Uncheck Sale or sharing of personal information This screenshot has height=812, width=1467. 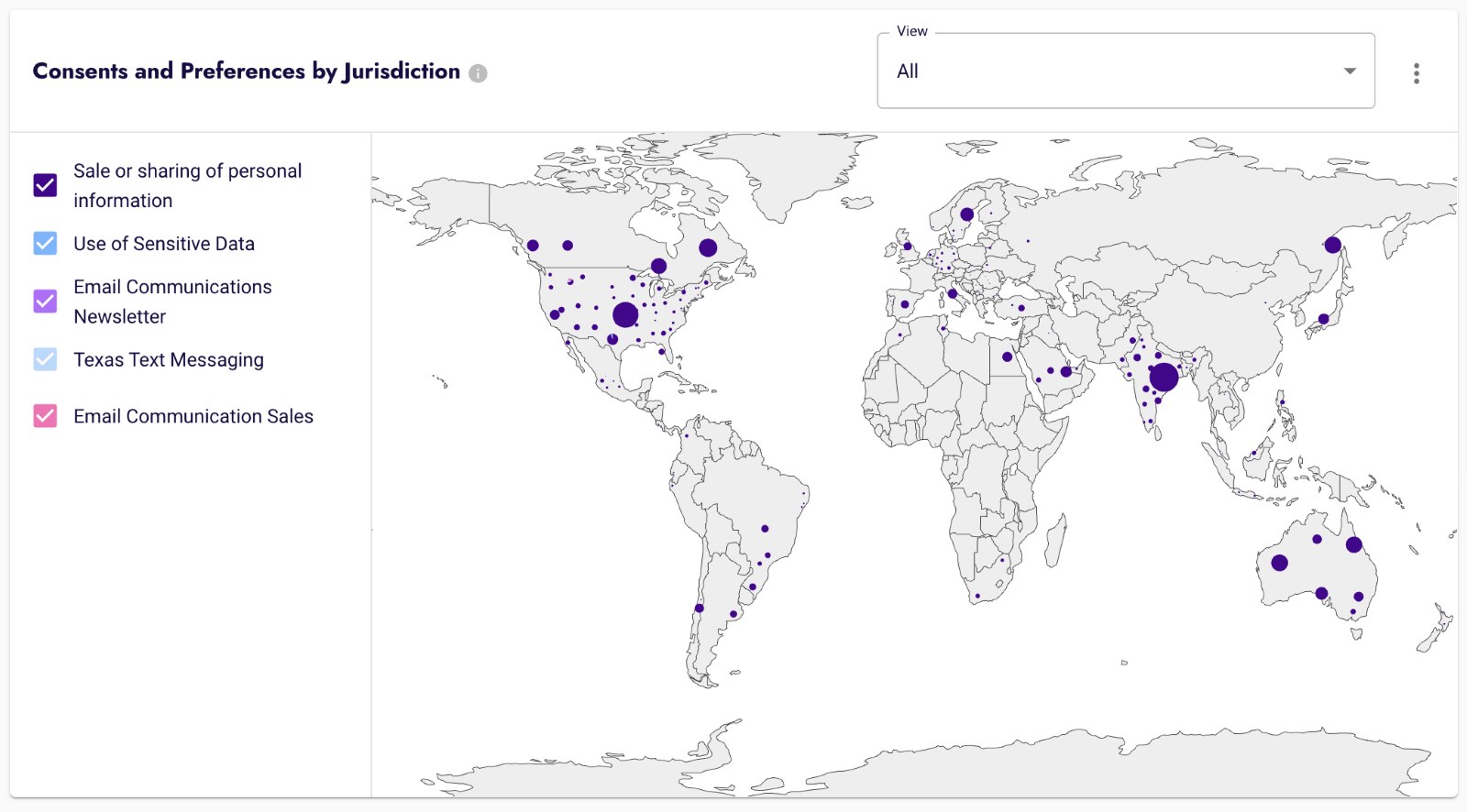pos(45,185)
